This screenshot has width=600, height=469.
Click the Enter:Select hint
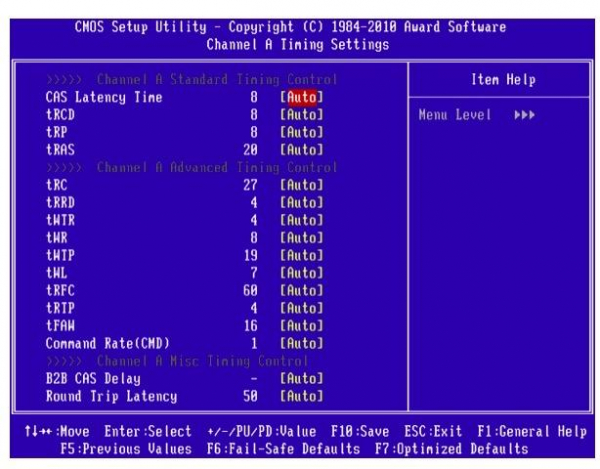148,431
